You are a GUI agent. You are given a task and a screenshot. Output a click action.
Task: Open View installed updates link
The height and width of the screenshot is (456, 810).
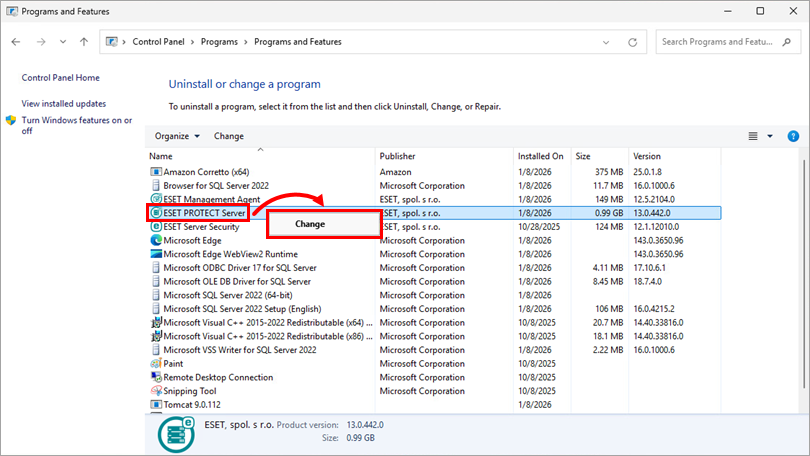point(64,103)
